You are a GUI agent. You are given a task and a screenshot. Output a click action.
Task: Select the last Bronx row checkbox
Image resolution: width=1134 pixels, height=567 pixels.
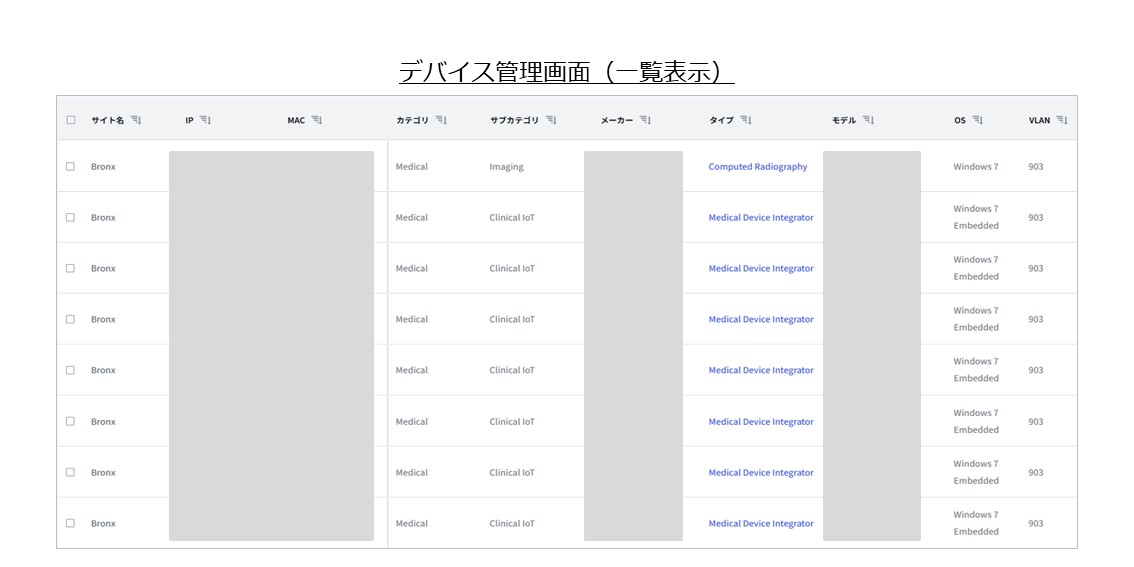point(71,523)
